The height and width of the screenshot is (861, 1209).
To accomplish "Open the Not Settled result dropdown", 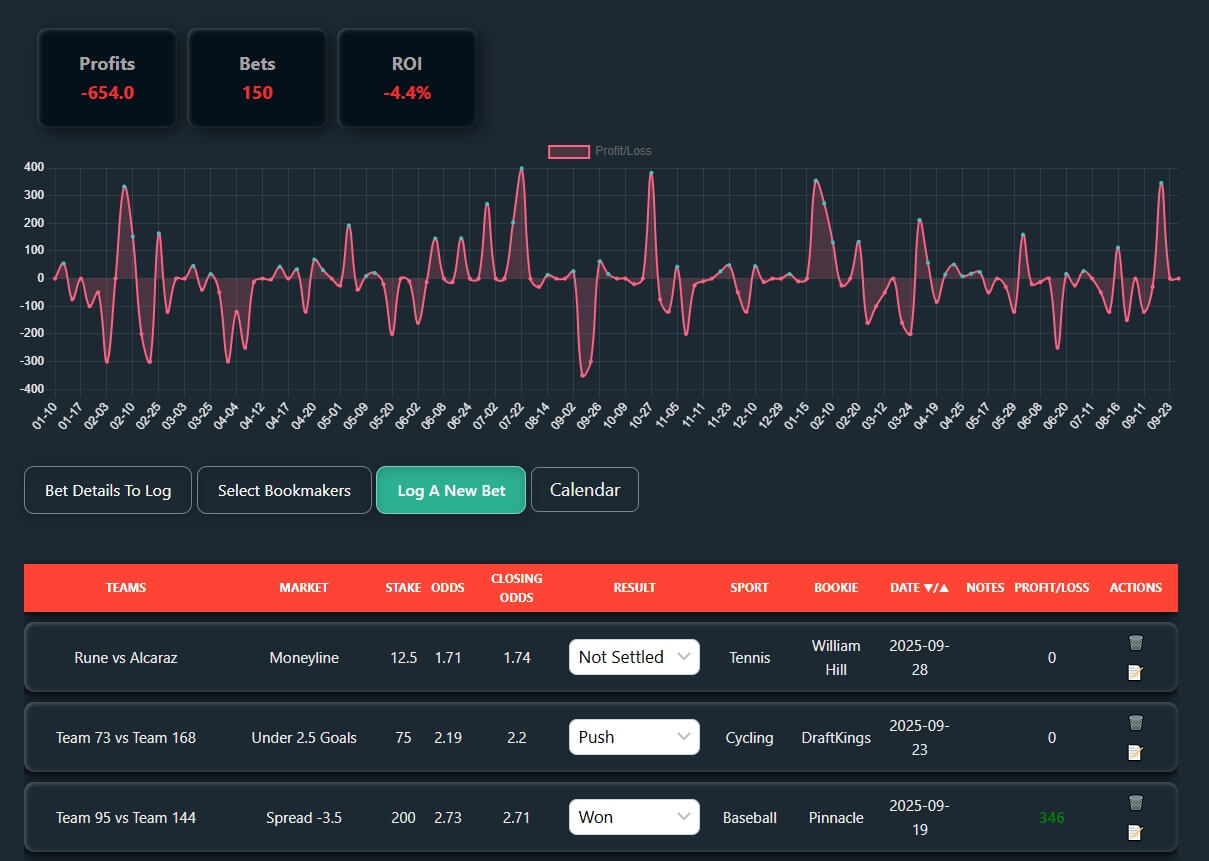I will (634, 657).
